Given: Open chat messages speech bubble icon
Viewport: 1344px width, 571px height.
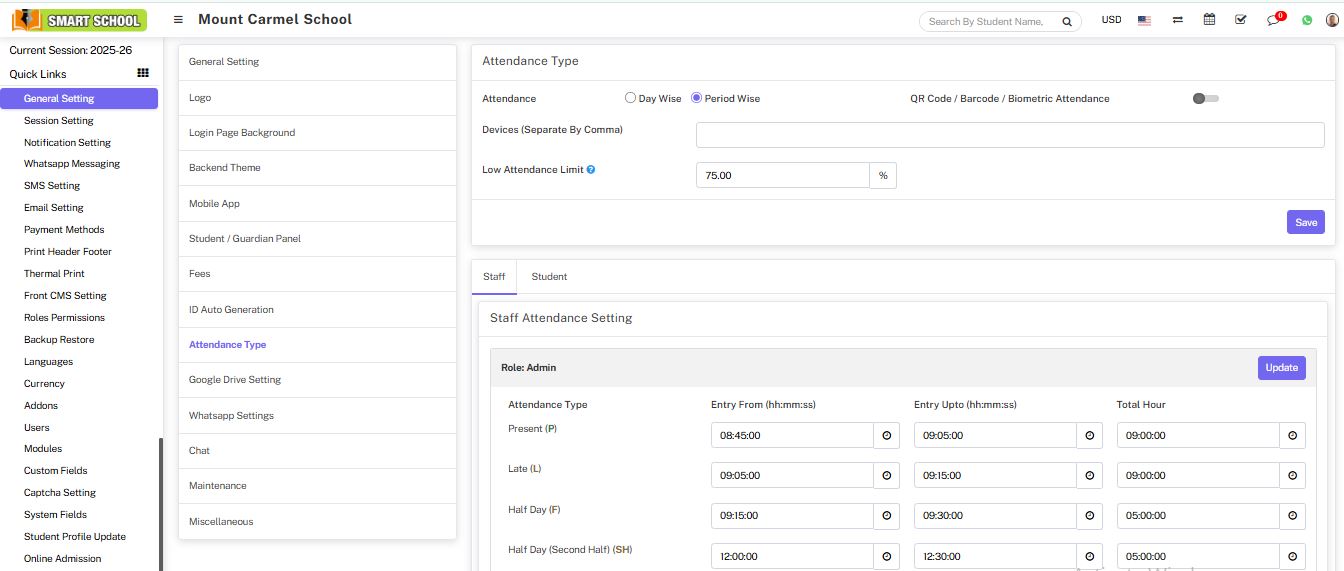Looking at the screenshot, I should [1273, 20].
